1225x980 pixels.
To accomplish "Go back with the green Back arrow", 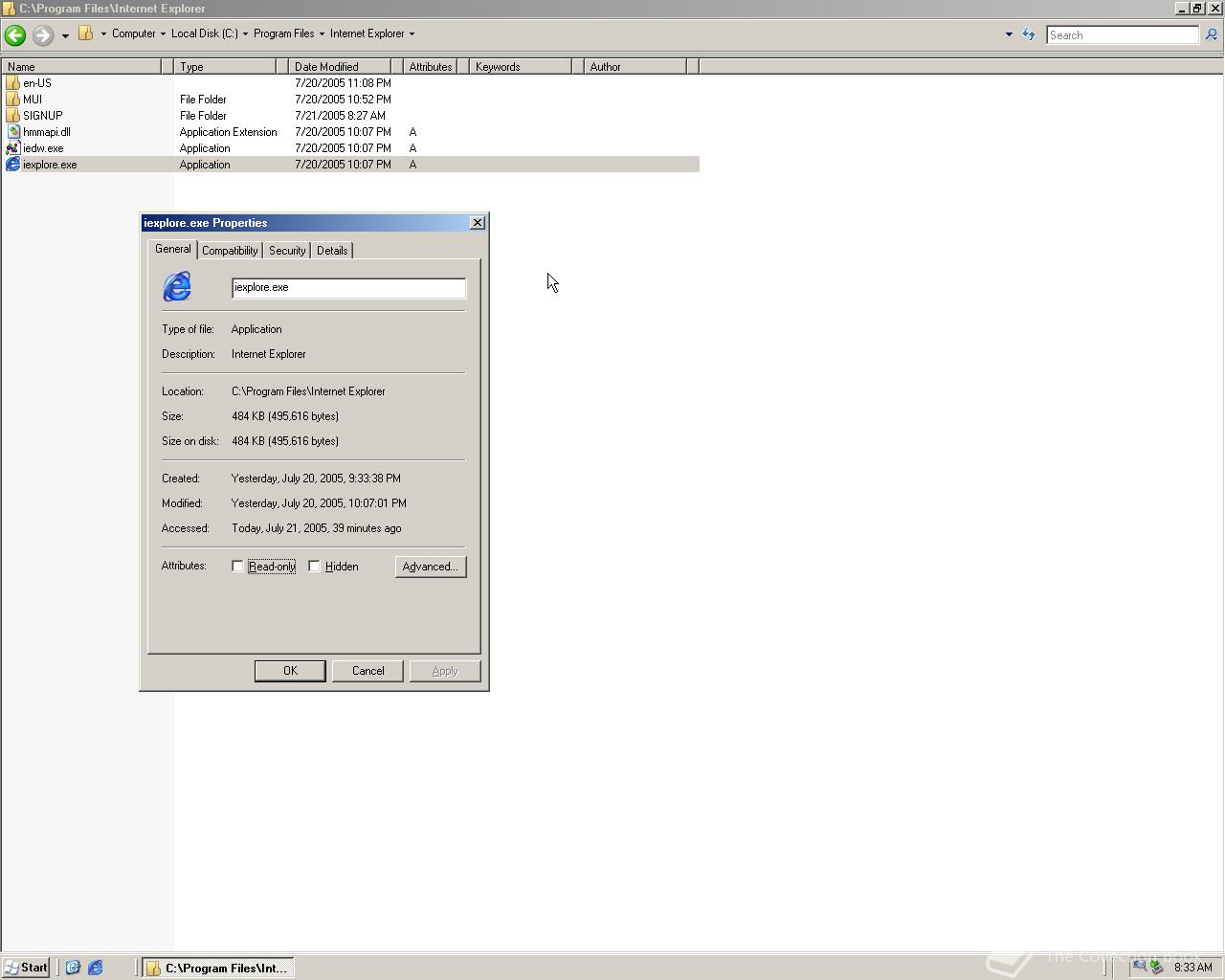I will point(14,35).
